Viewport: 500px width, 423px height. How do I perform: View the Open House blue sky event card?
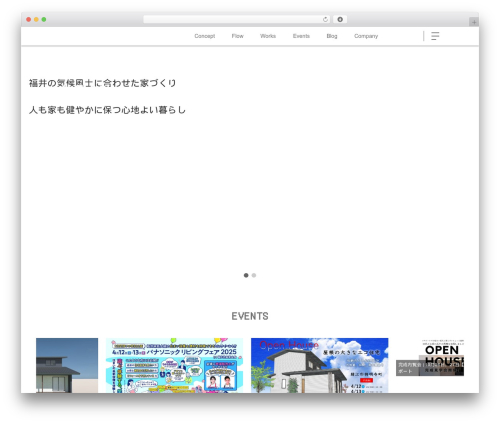(x=319, y=365)
